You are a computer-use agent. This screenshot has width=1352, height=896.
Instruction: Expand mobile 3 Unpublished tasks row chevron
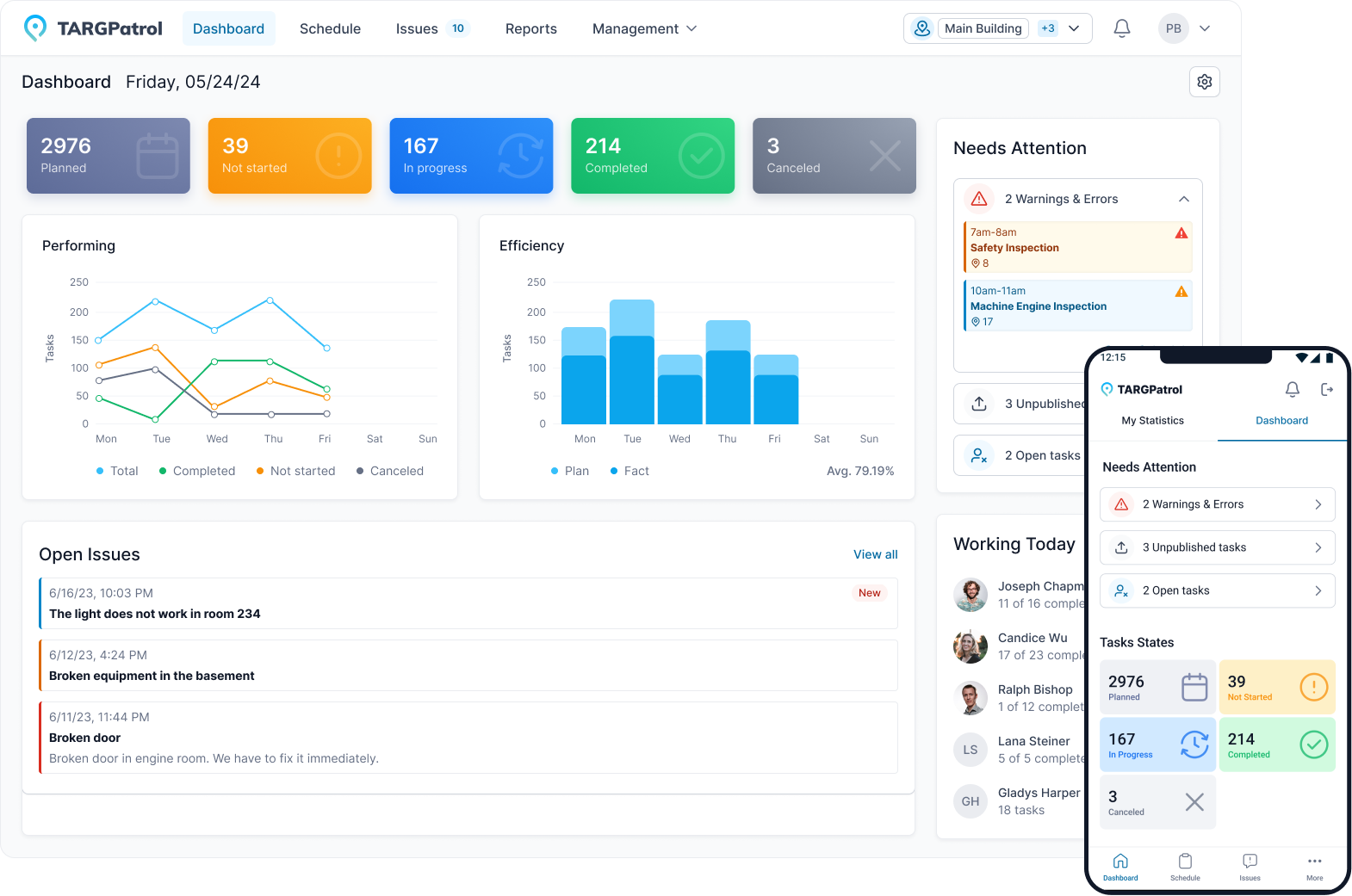[1318, 547]
